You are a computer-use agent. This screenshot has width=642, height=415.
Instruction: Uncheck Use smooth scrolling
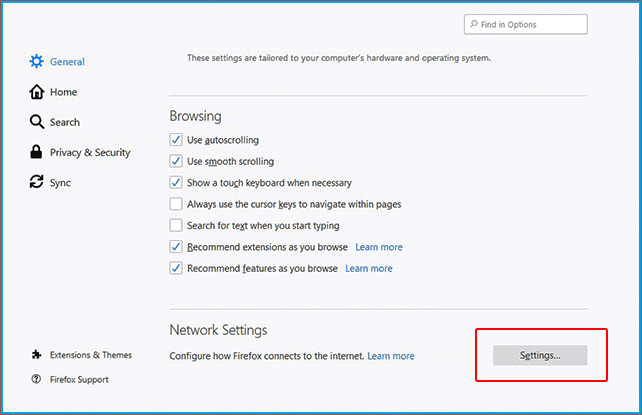(176, 161)
